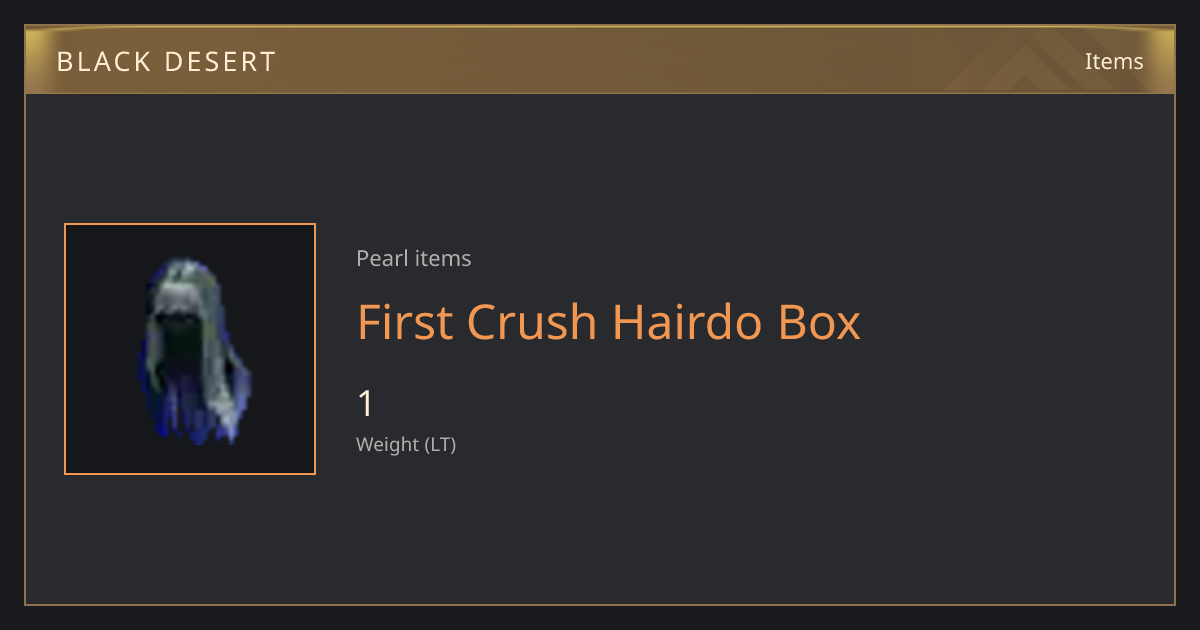Select the (LT) unit text
Screen dimensions: 1200x630
(x=440, y=445)
